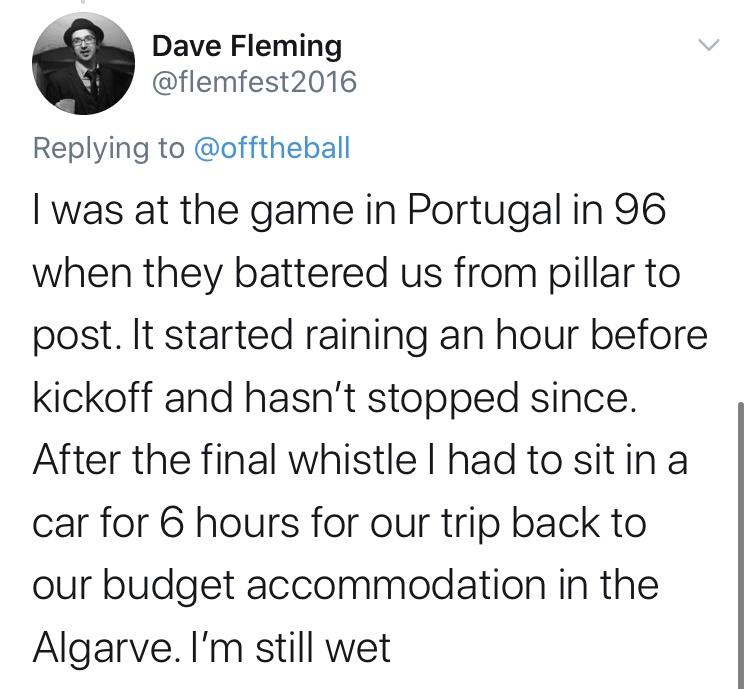This screenshot has width=750, height=689.
Task: Click the word 'Algarve' in the tweet
Action: [x=104, y=648]
